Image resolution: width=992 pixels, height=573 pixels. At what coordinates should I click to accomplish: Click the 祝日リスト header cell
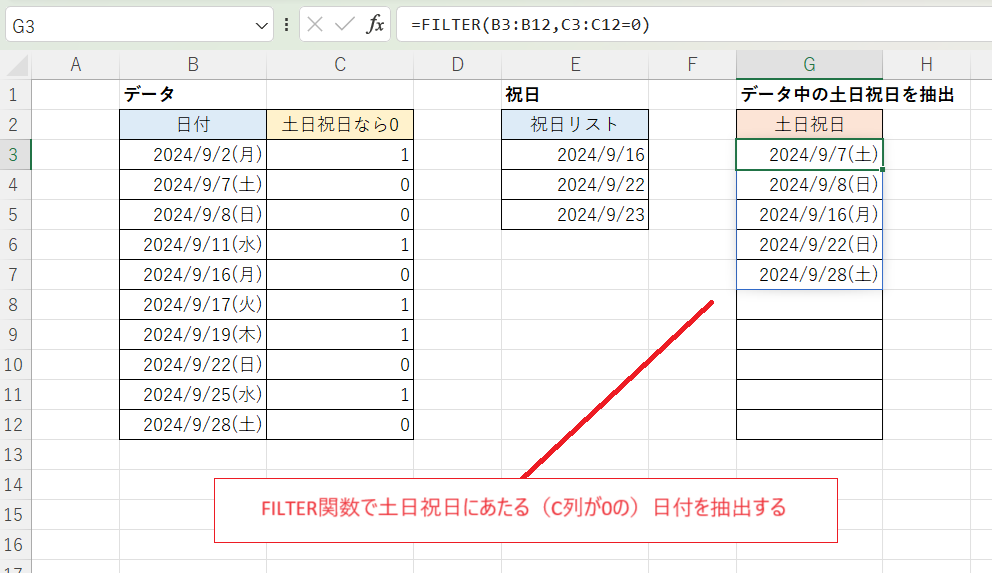[575, 125]
